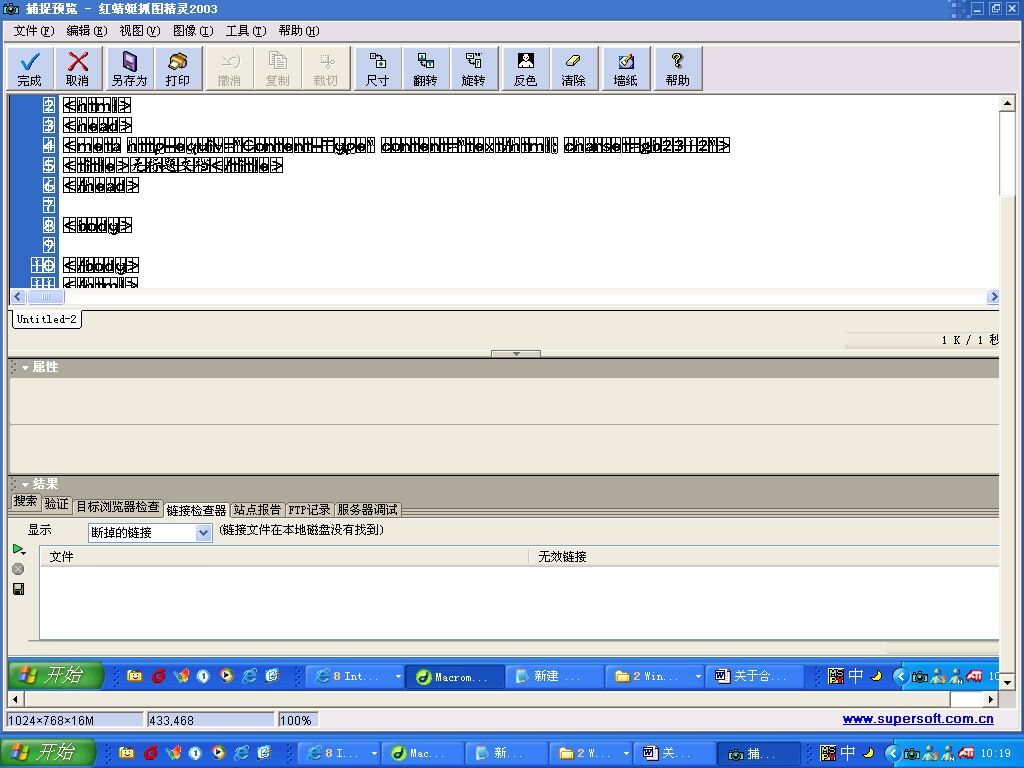Open the 尺寸 (resize) tool
The image size is (1024, 768).
point(378,68)
